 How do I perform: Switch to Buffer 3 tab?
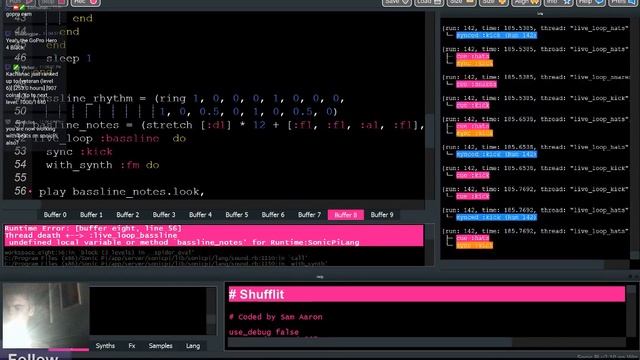click(x=164, y=215)
